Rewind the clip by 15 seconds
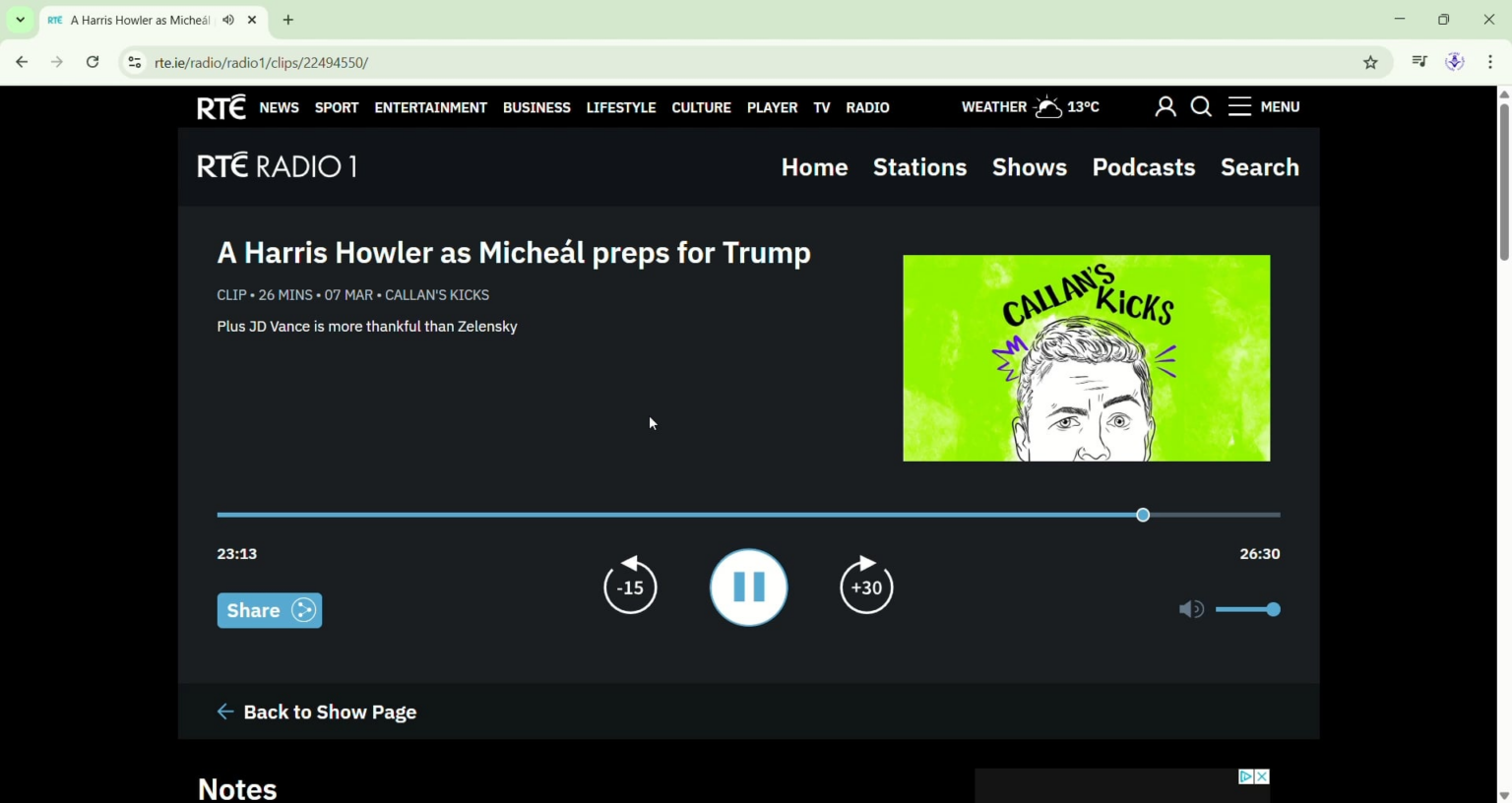The height and width of the screenshot is (803, 1512). click(x=630, y=585)
